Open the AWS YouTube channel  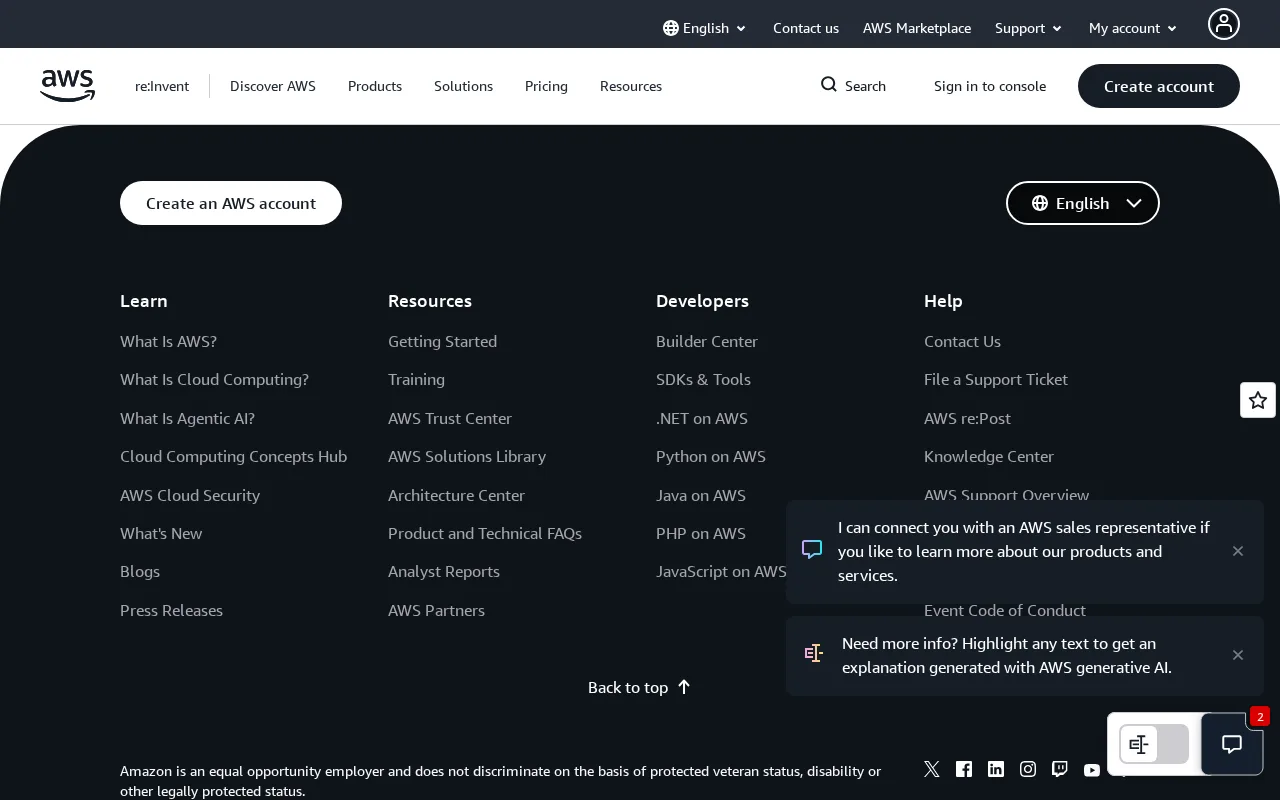(1092, 770)
